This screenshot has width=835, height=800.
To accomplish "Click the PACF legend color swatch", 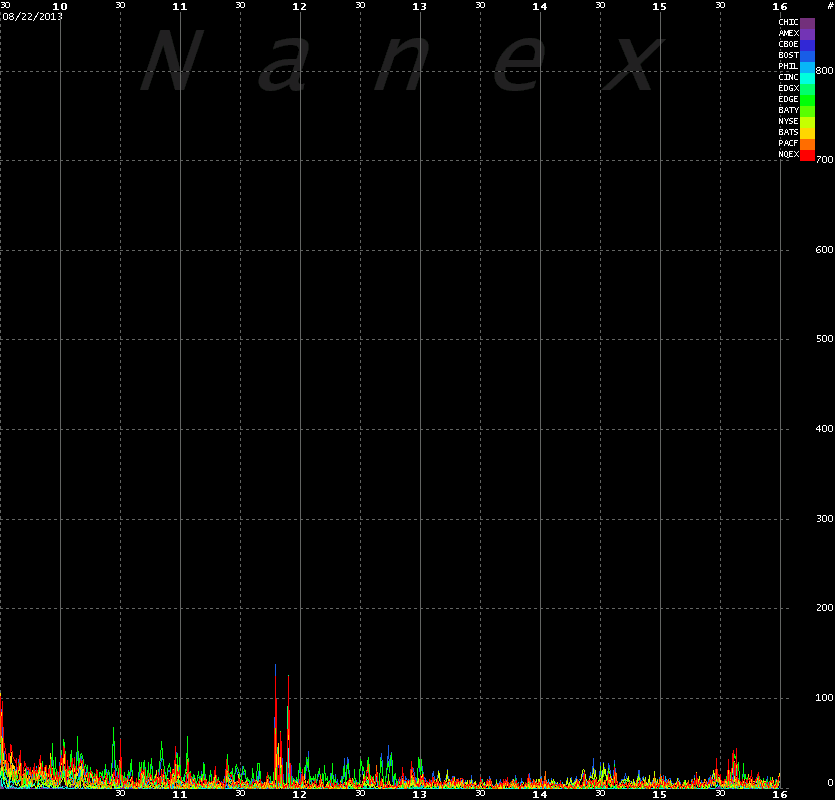I will click(x=807, y=144).
